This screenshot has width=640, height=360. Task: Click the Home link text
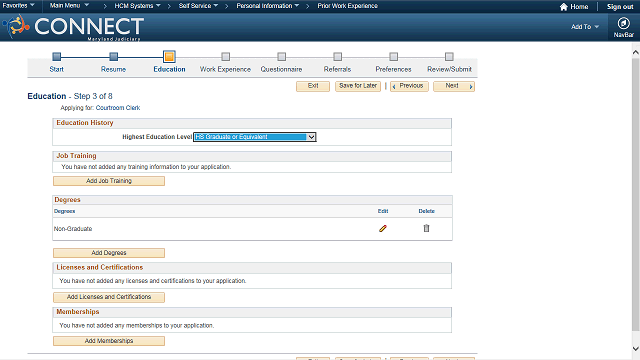(x=579, y=7)
